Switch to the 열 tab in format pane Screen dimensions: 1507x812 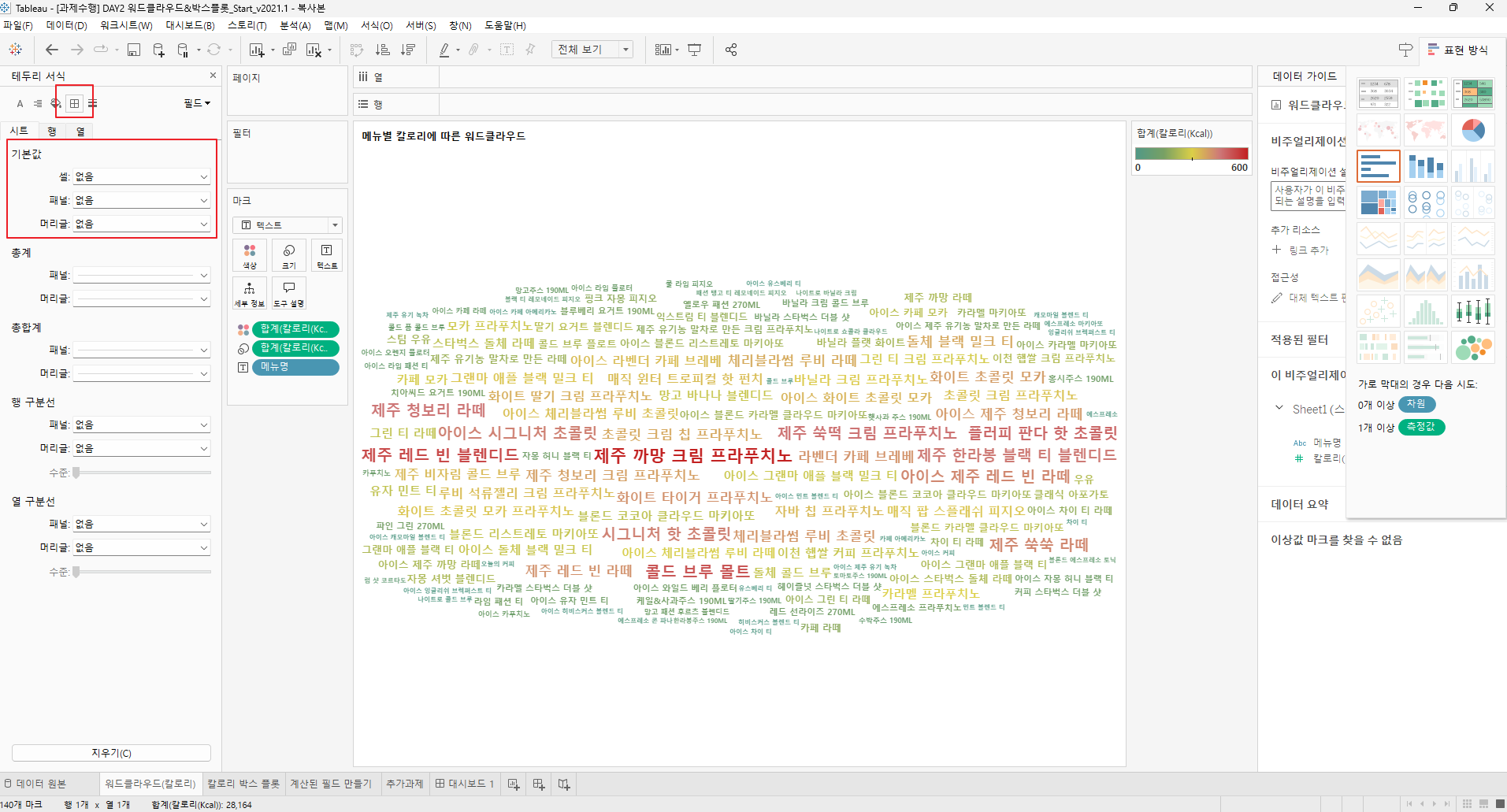point(80,131)
